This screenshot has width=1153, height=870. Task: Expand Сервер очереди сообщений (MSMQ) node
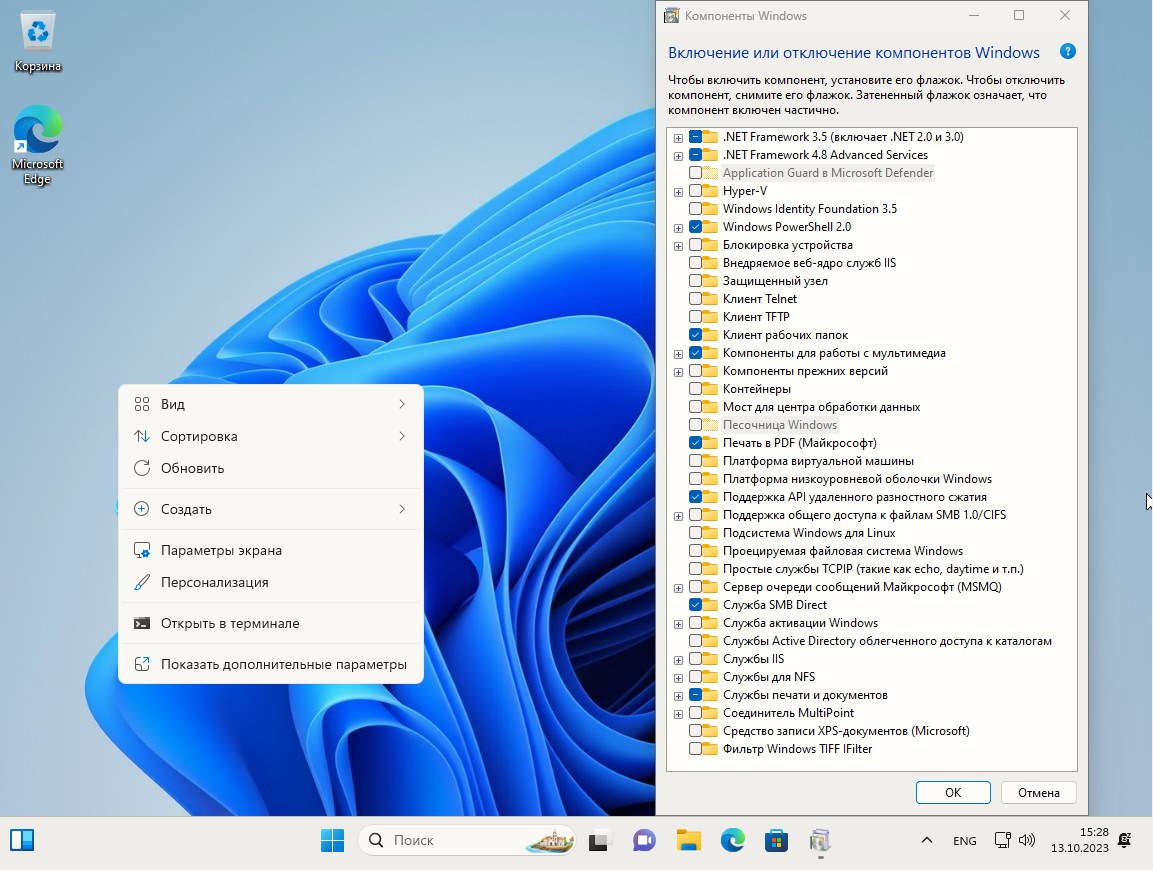pos(678,588)
